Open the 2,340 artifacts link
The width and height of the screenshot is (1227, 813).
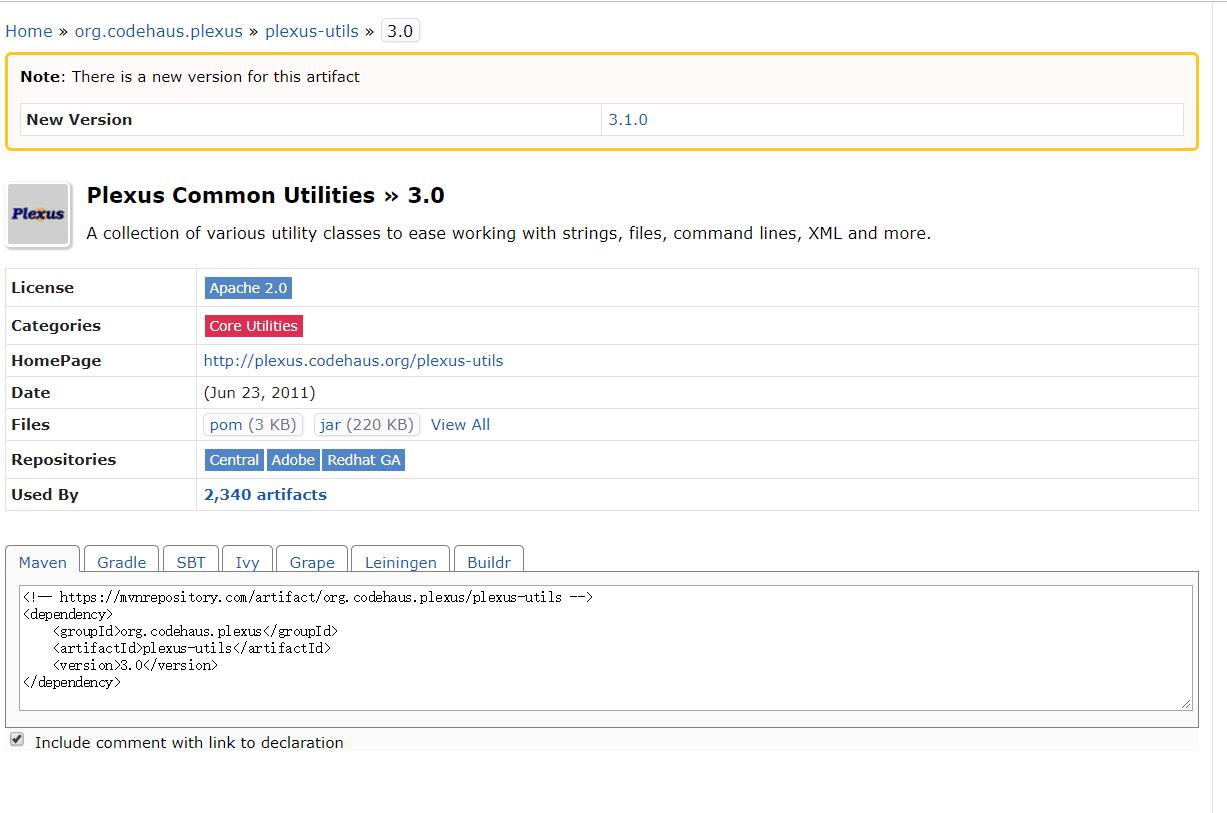point(265,495)
